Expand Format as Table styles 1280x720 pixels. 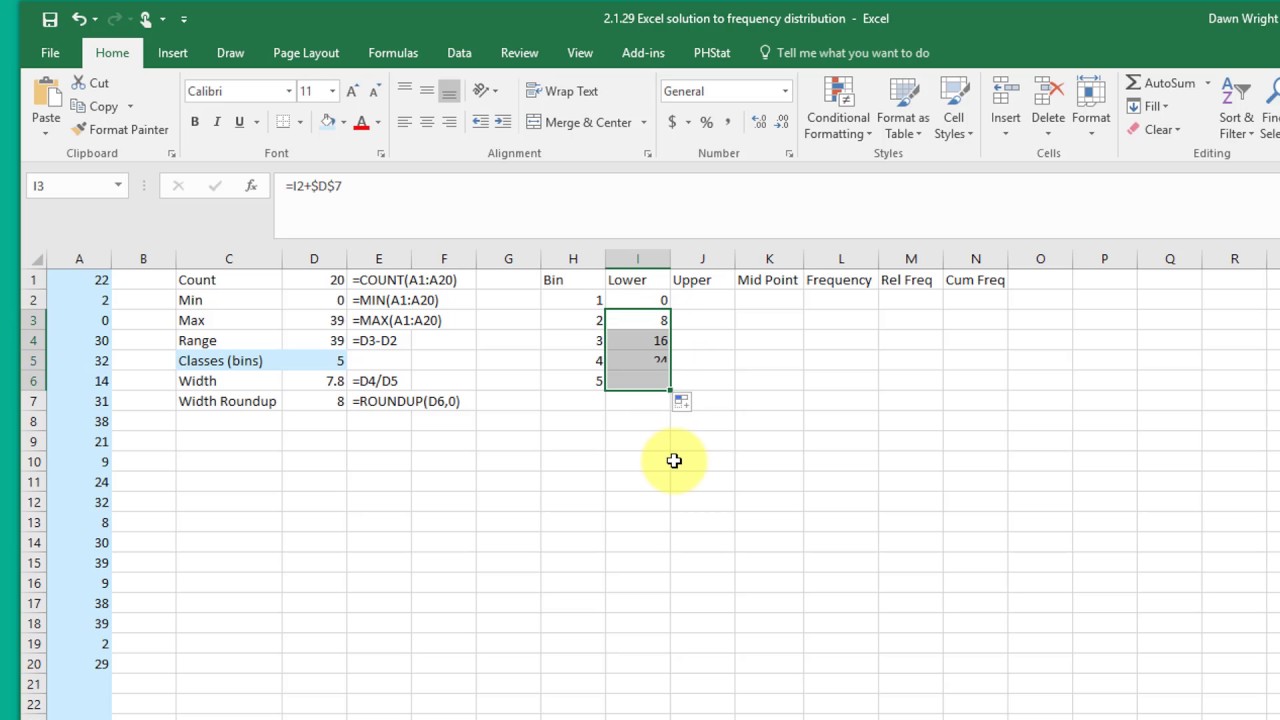903,108
